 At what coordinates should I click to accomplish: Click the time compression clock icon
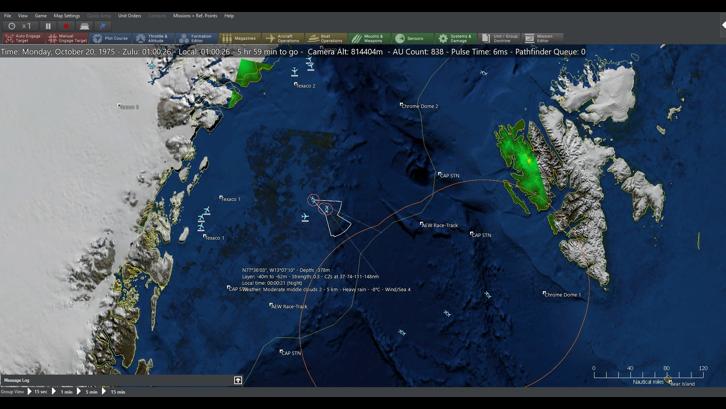[x=12, y=26]
